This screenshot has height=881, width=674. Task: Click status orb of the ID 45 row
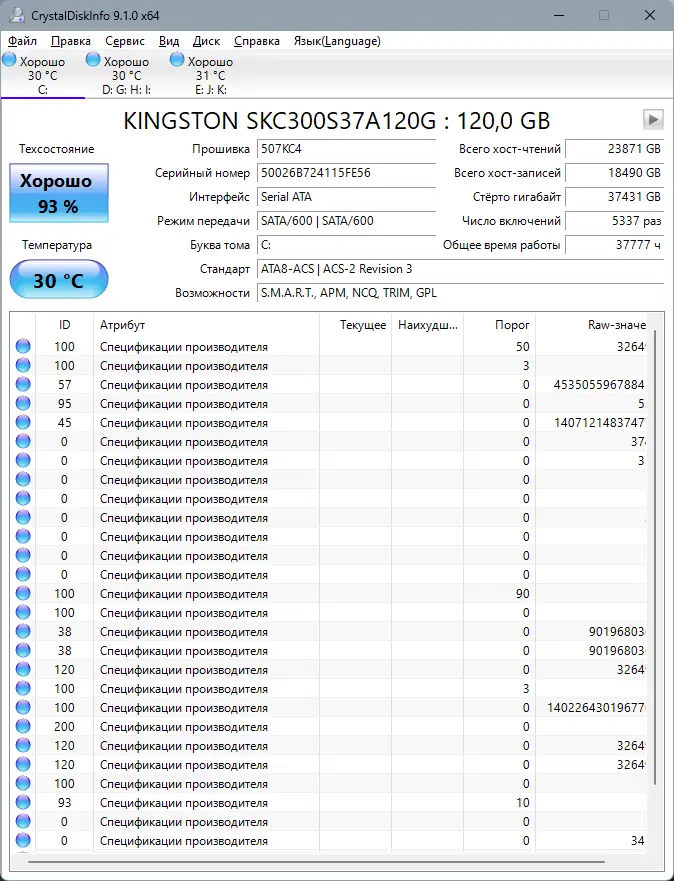click(23, 423)
